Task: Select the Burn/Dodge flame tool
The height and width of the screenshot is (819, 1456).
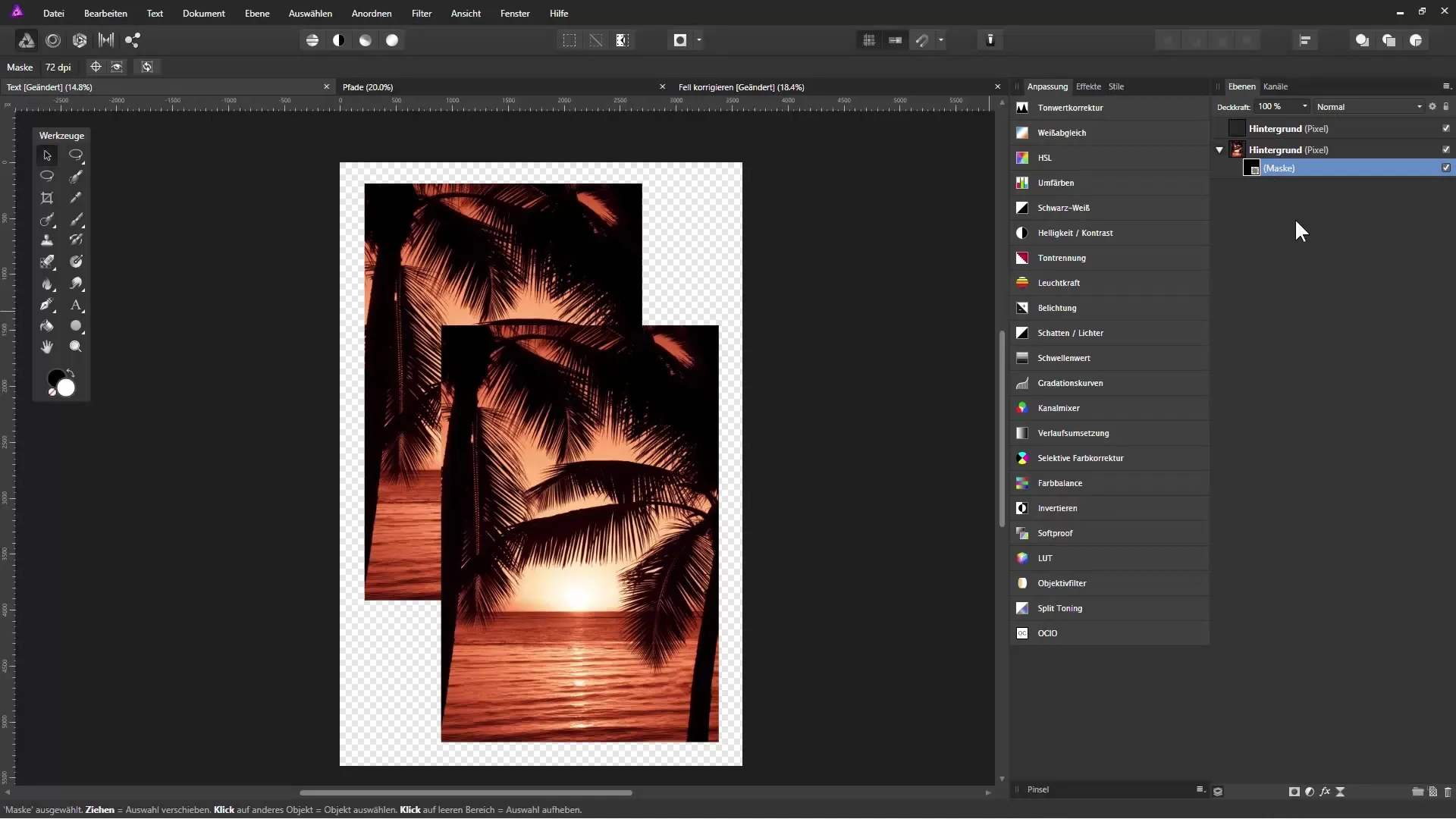Action: [47, 284]
